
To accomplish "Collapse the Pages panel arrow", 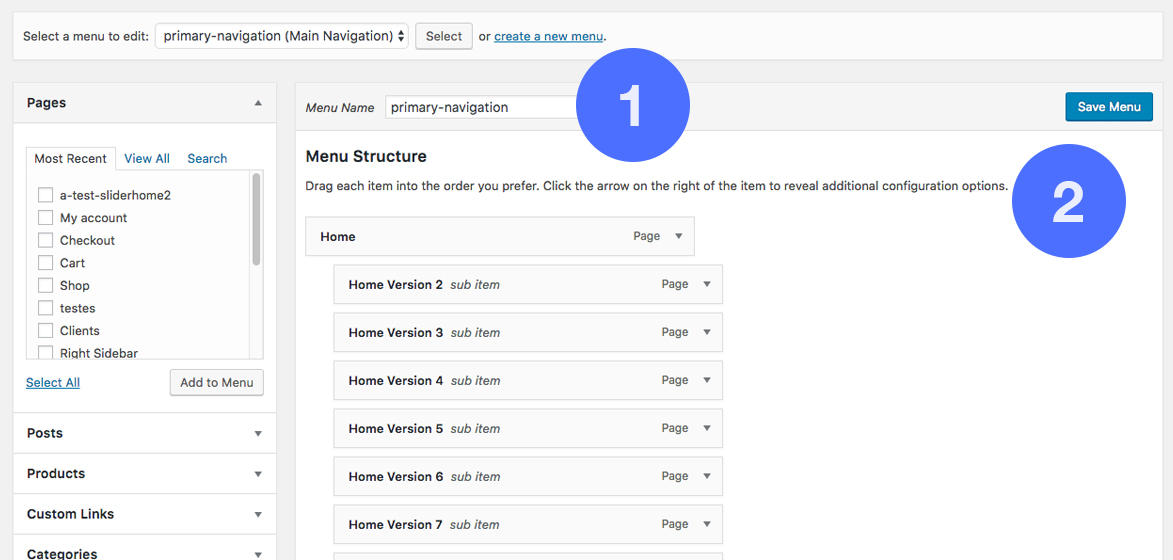I will click(258, 103).
